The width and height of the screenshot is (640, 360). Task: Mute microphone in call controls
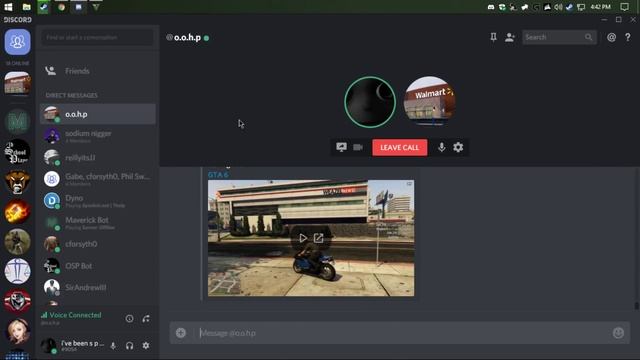coord(442,147)
